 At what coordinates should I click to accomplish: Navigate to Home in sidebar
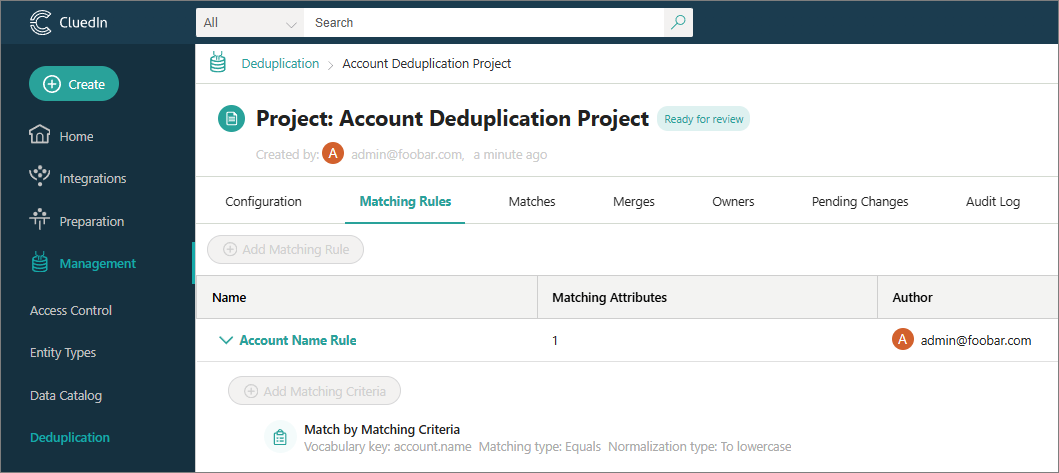point(76,136)
